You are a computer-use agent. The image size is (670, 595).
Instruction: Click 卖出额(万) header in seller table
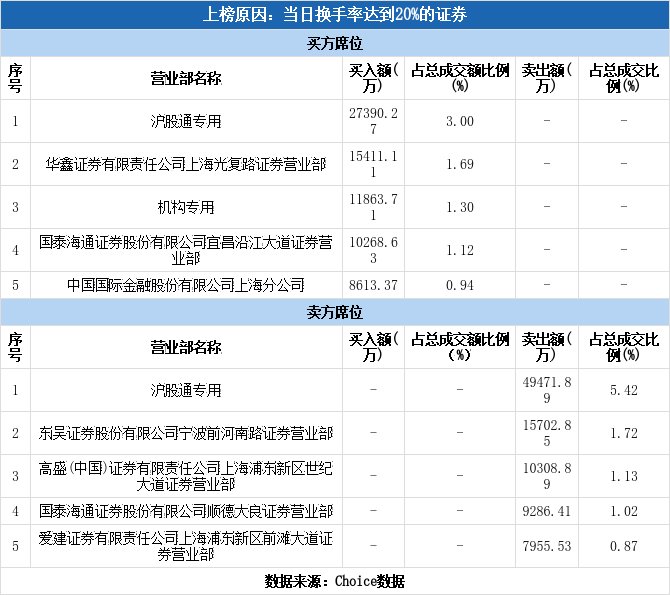click(547, 347)
